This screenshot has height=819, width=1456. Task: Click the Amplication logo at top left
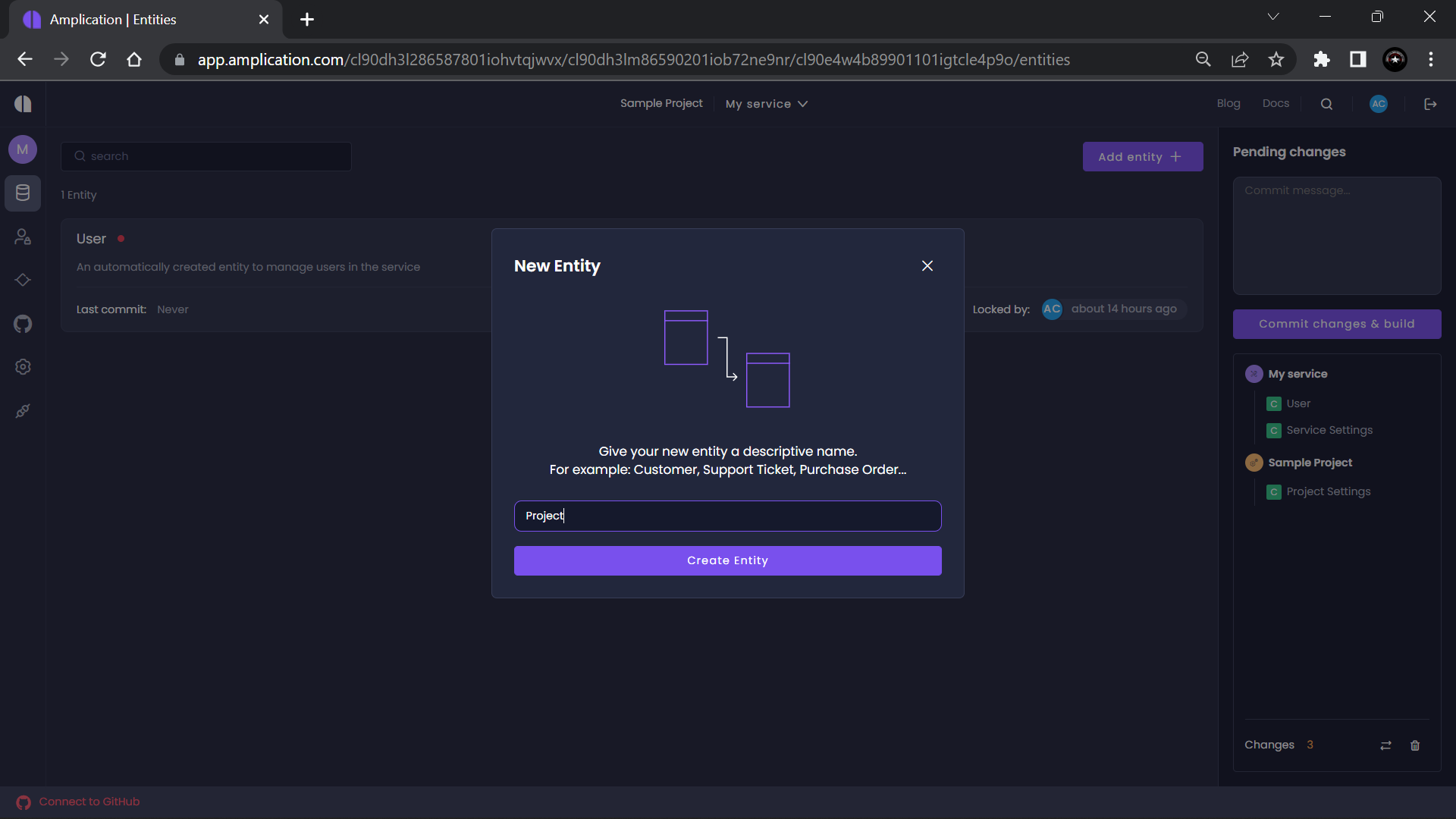click(23, 103)
